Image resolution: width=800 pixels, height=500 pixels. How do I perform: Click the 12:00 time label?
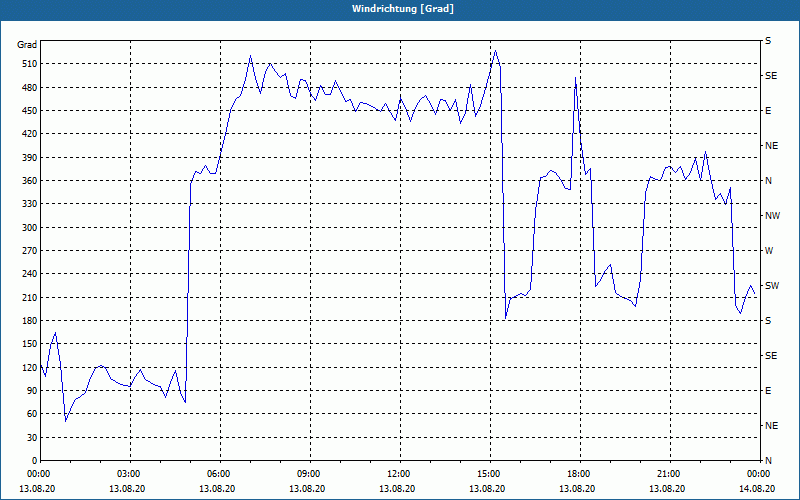pos(397,474)
